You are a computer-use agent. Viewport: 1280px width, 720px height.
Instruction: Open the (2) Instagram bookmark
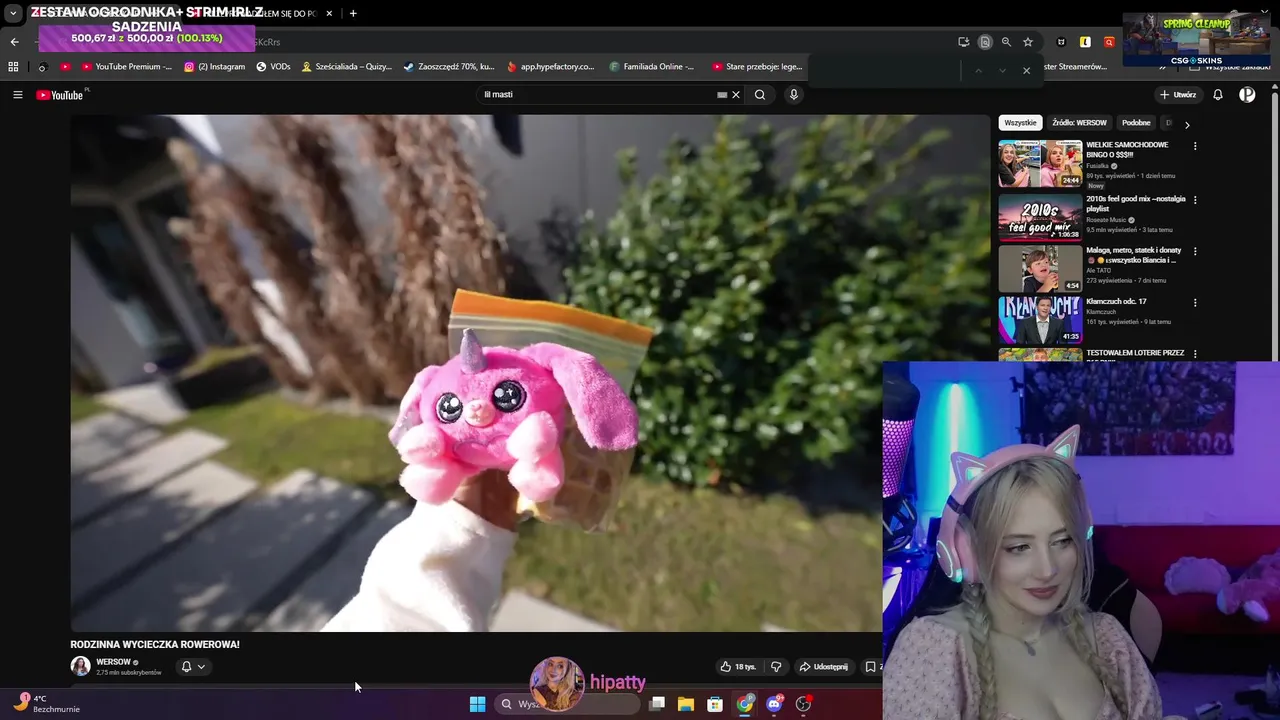(215, 67)
